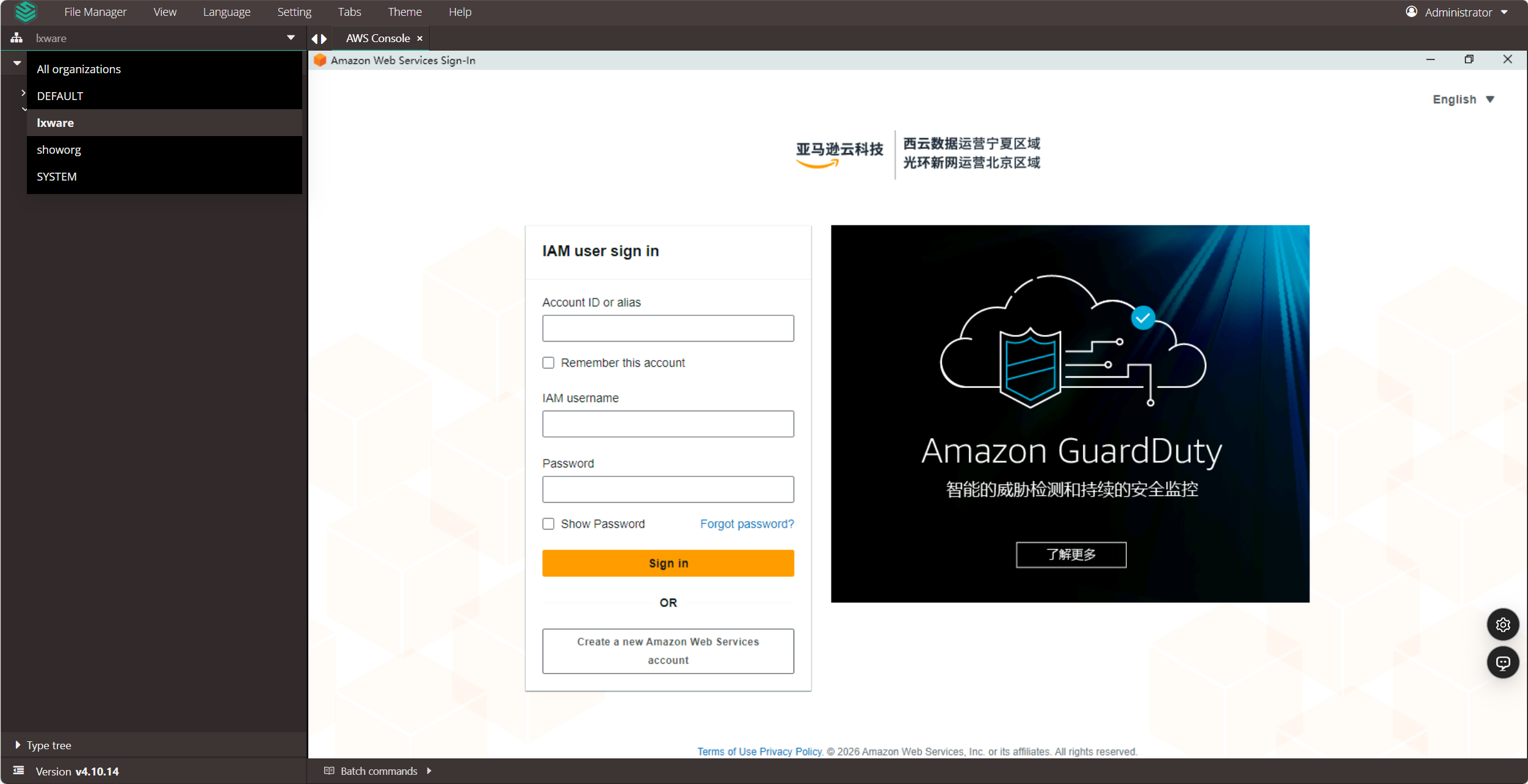Screen dimensions: 1528x784
Task: Open the chat feedback floating button
Action: pos(1502,663)
